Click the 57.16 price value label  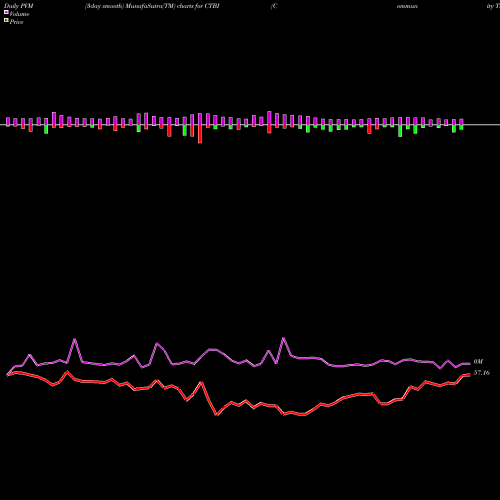tap(482, 373)
